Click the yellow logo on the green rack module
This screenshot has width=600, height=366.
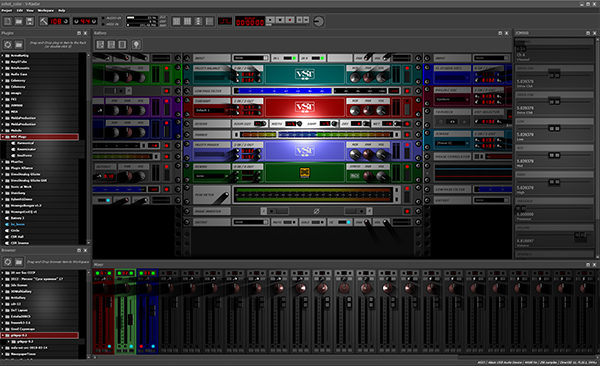tap(305, 173)
